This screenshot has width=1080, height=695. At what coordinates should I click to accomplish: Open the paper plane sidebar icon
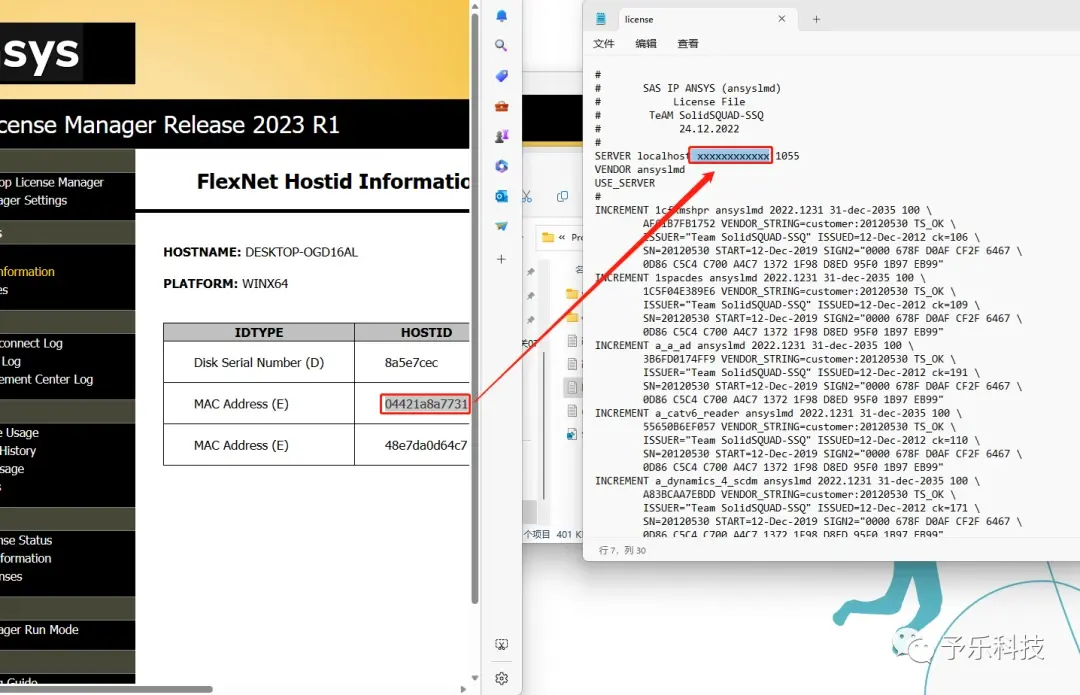coord(501,226)
